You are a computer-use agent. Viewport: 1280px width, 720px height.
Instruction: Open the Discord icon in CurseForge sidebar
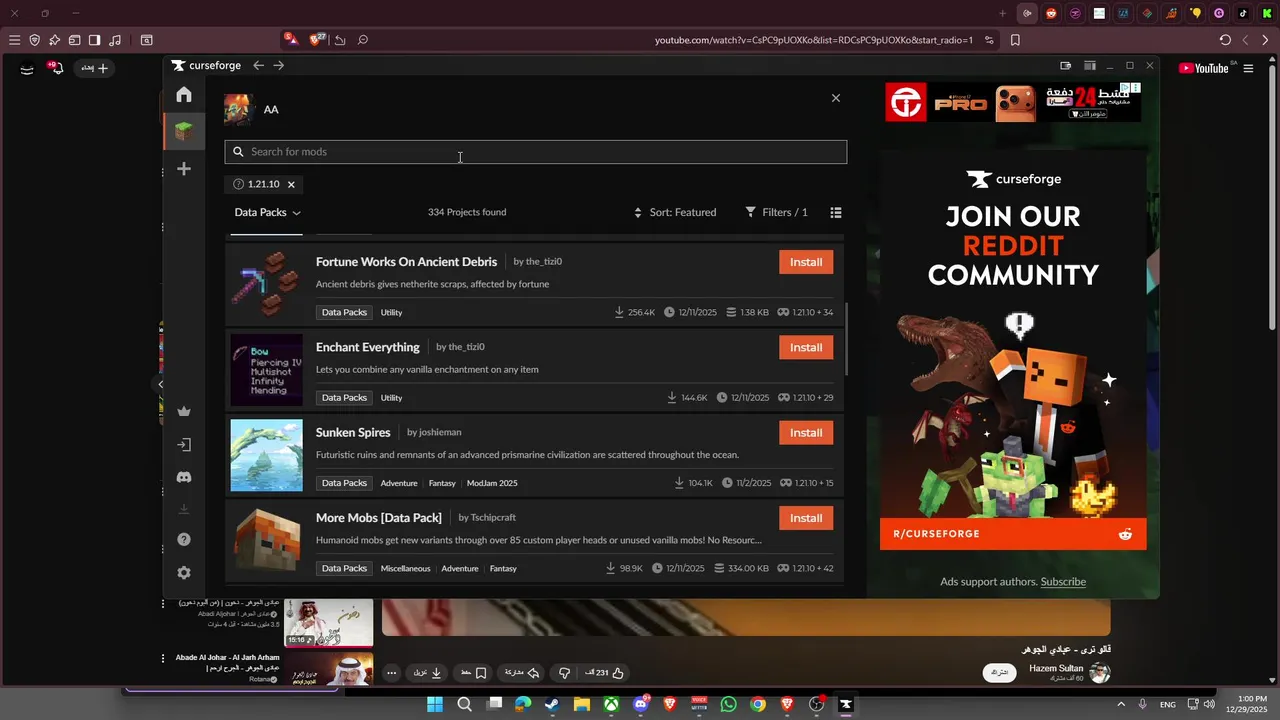coord(184,478)
